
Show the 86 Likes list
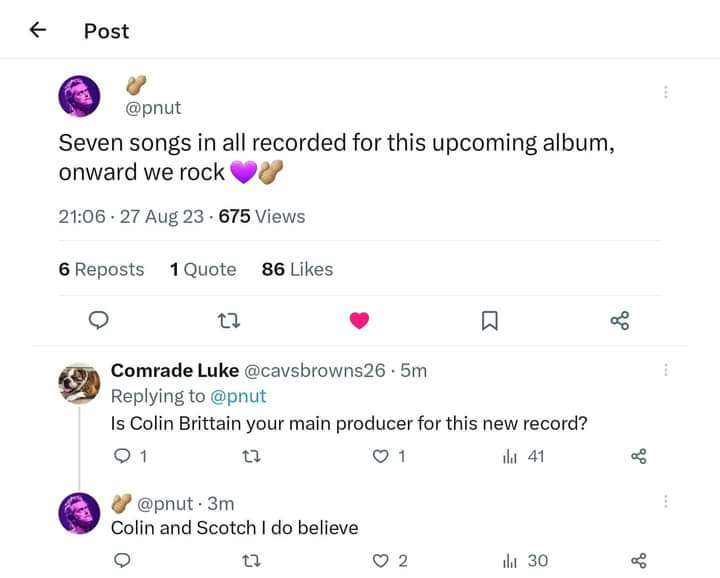tap(297, 269)
